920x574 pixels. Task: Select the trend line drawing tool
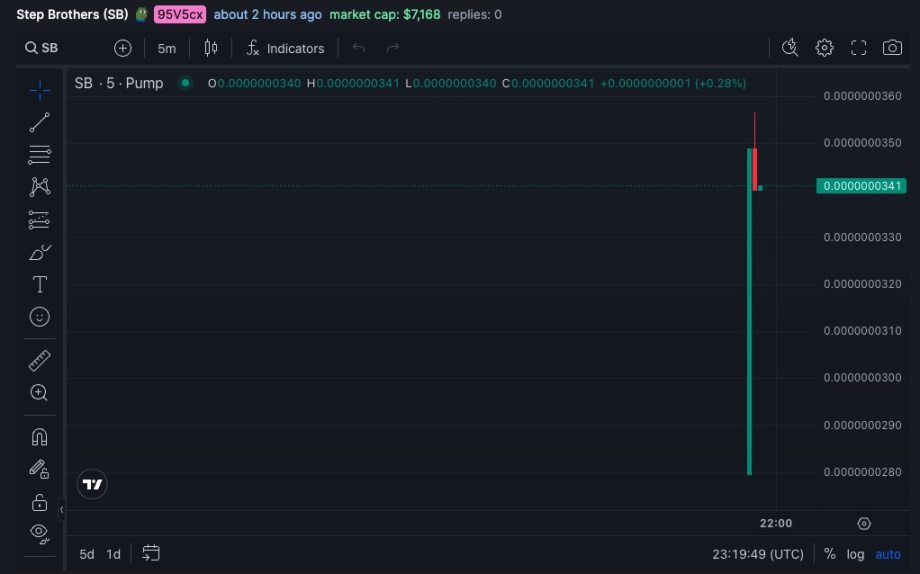click(40, 123)
